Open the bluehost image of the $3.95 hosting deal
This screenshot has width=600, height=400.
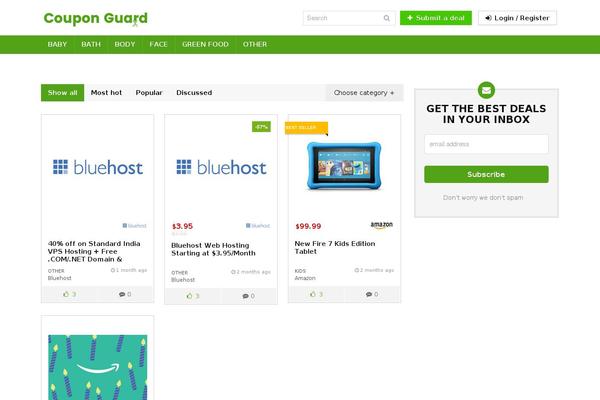[221, 168]
